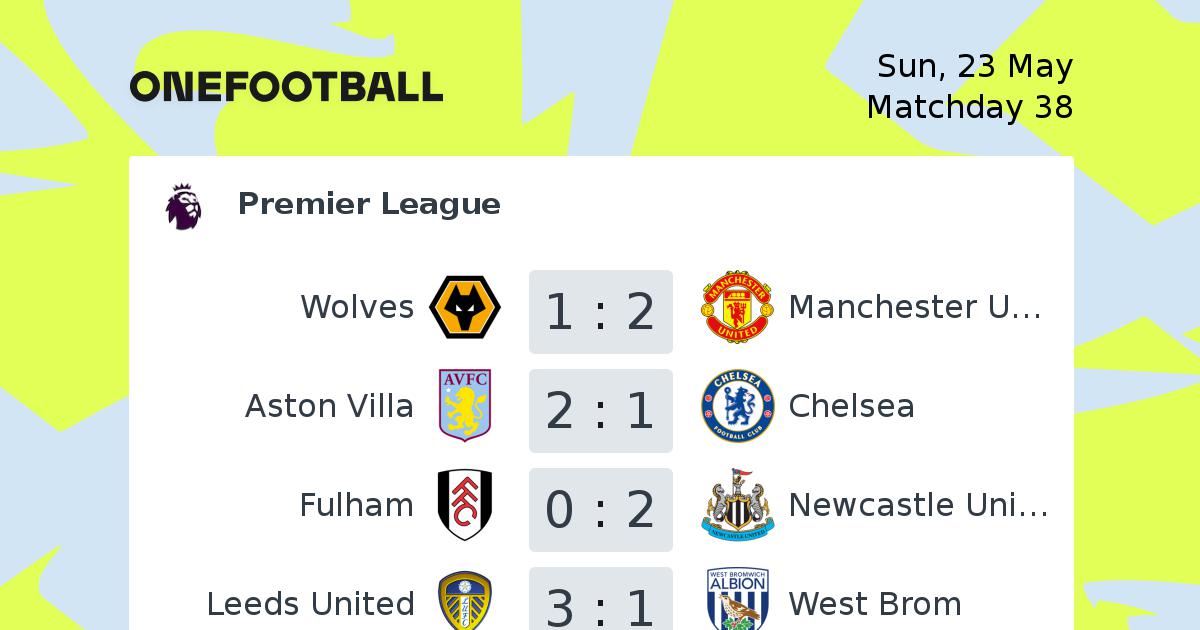
Task: Click the Sun, 23 May date text
Action: (975, 66)
